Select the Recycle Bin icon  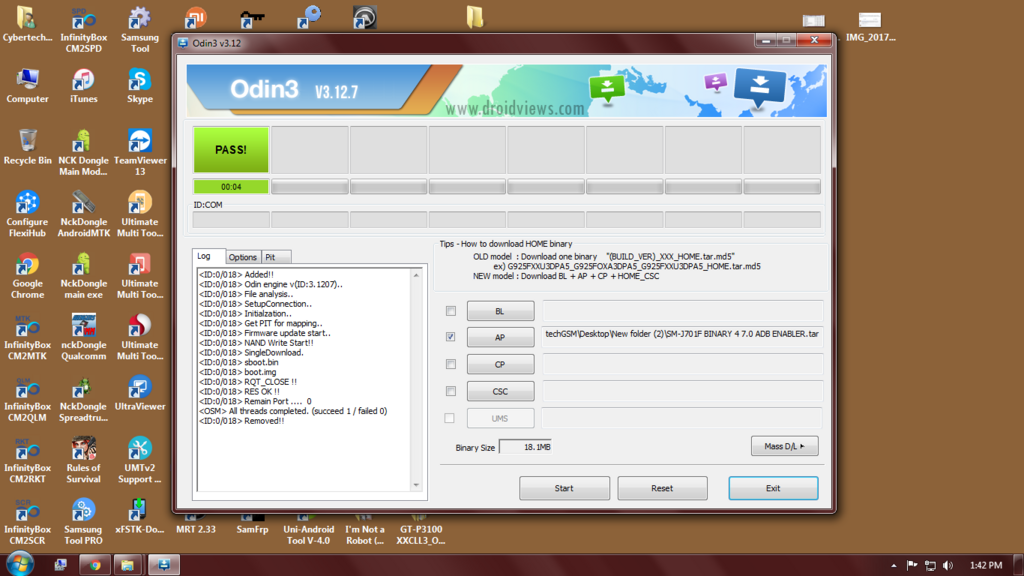coord(27,147)
